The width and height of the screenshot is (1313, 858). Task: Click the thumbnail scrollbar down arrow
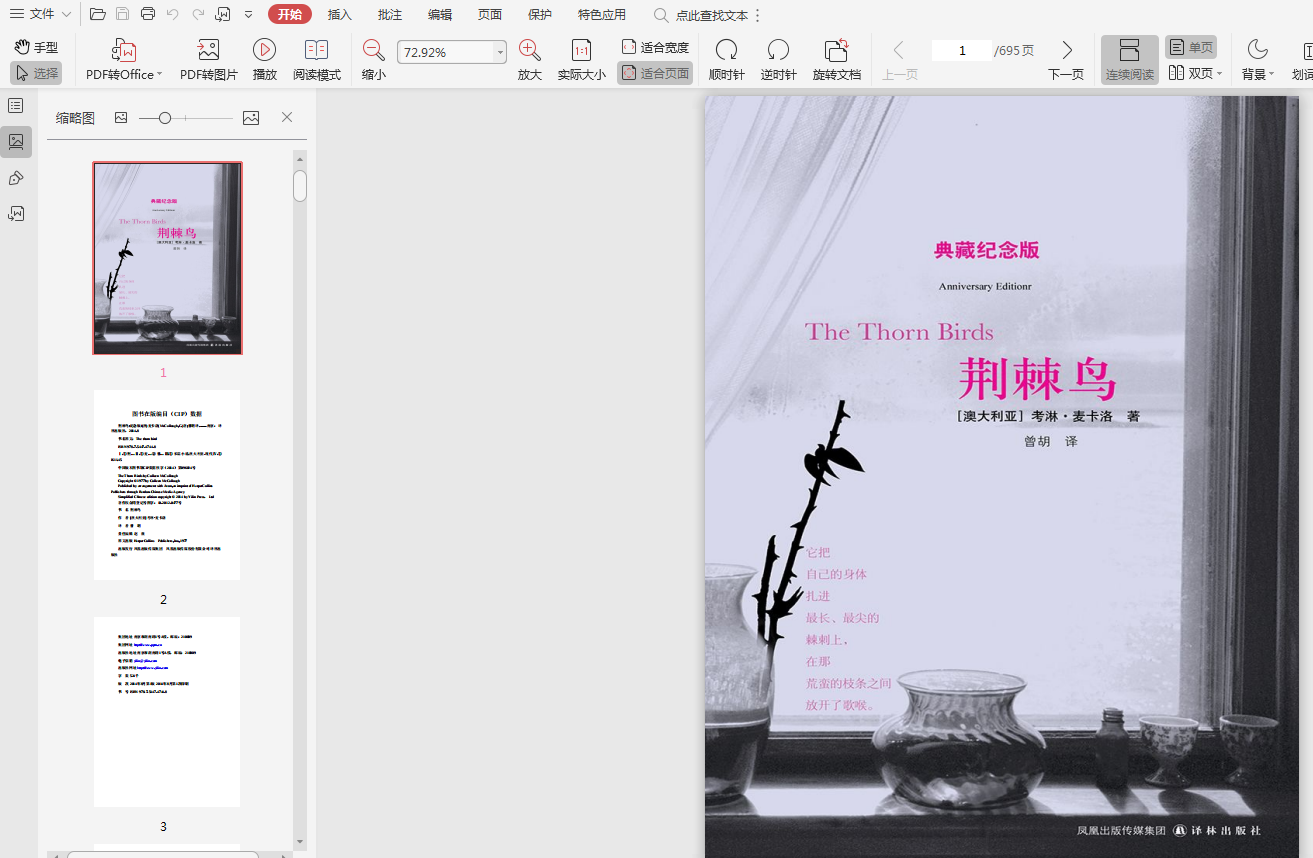tap(300, 842)
